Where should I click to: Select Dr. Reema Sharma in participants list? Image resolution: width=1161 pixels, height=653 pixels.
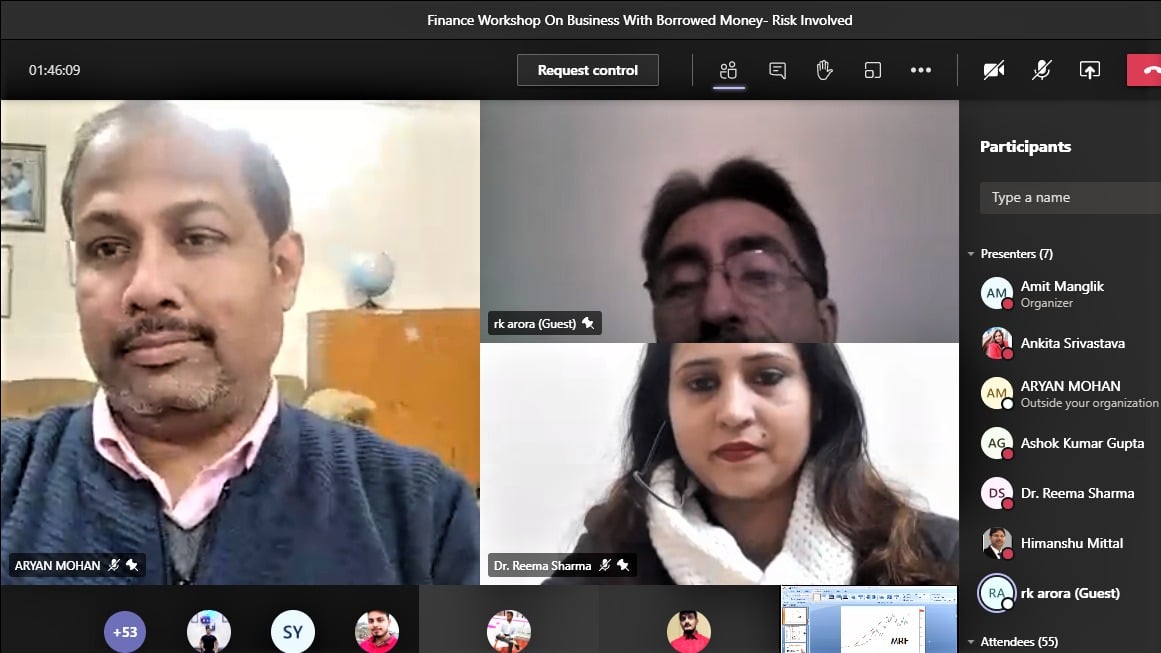(1076, 493)
